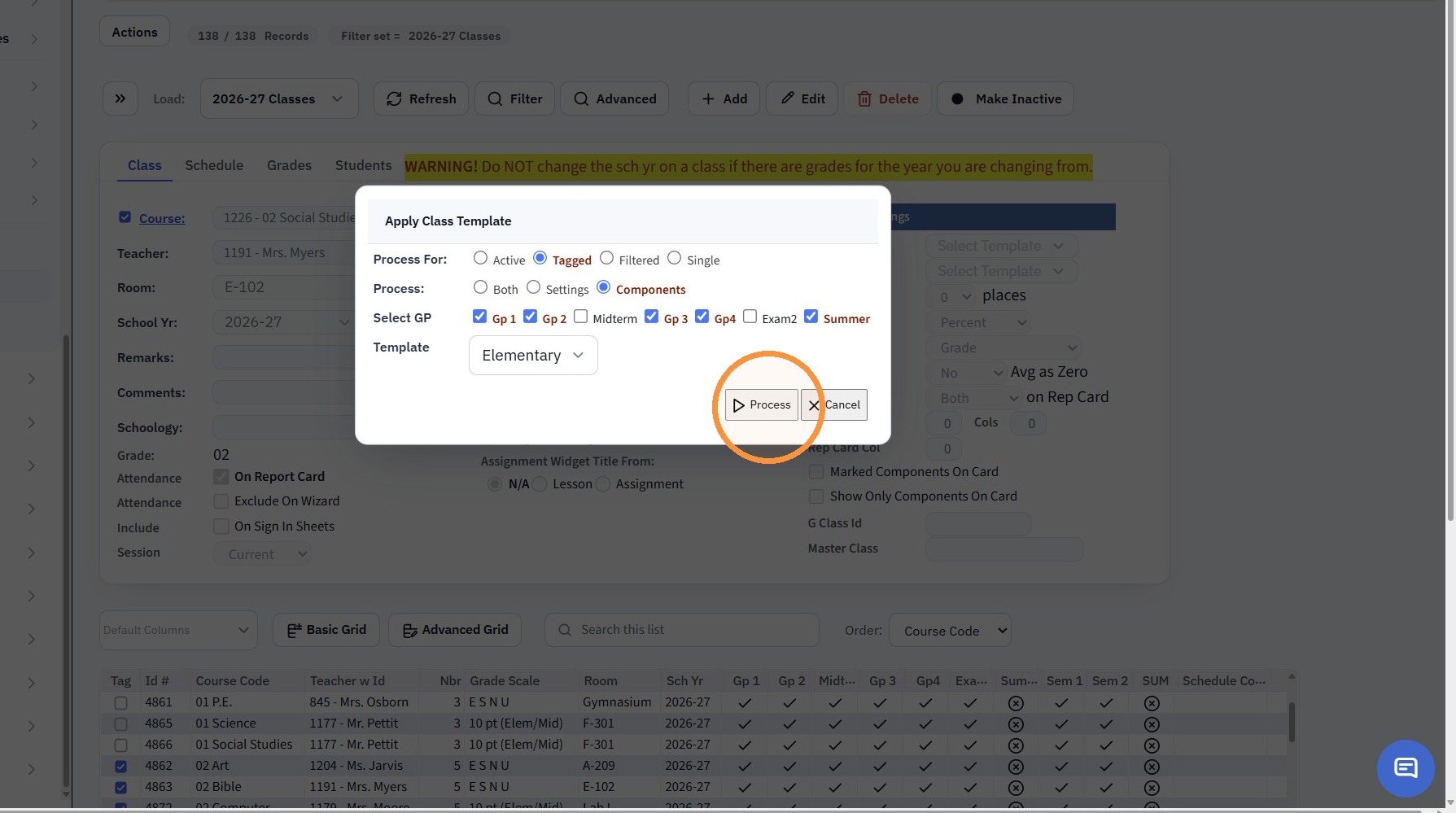The image size is (1456, 813).
Task: Toggle On Report Card checkbox
Action: coord(221,476)
